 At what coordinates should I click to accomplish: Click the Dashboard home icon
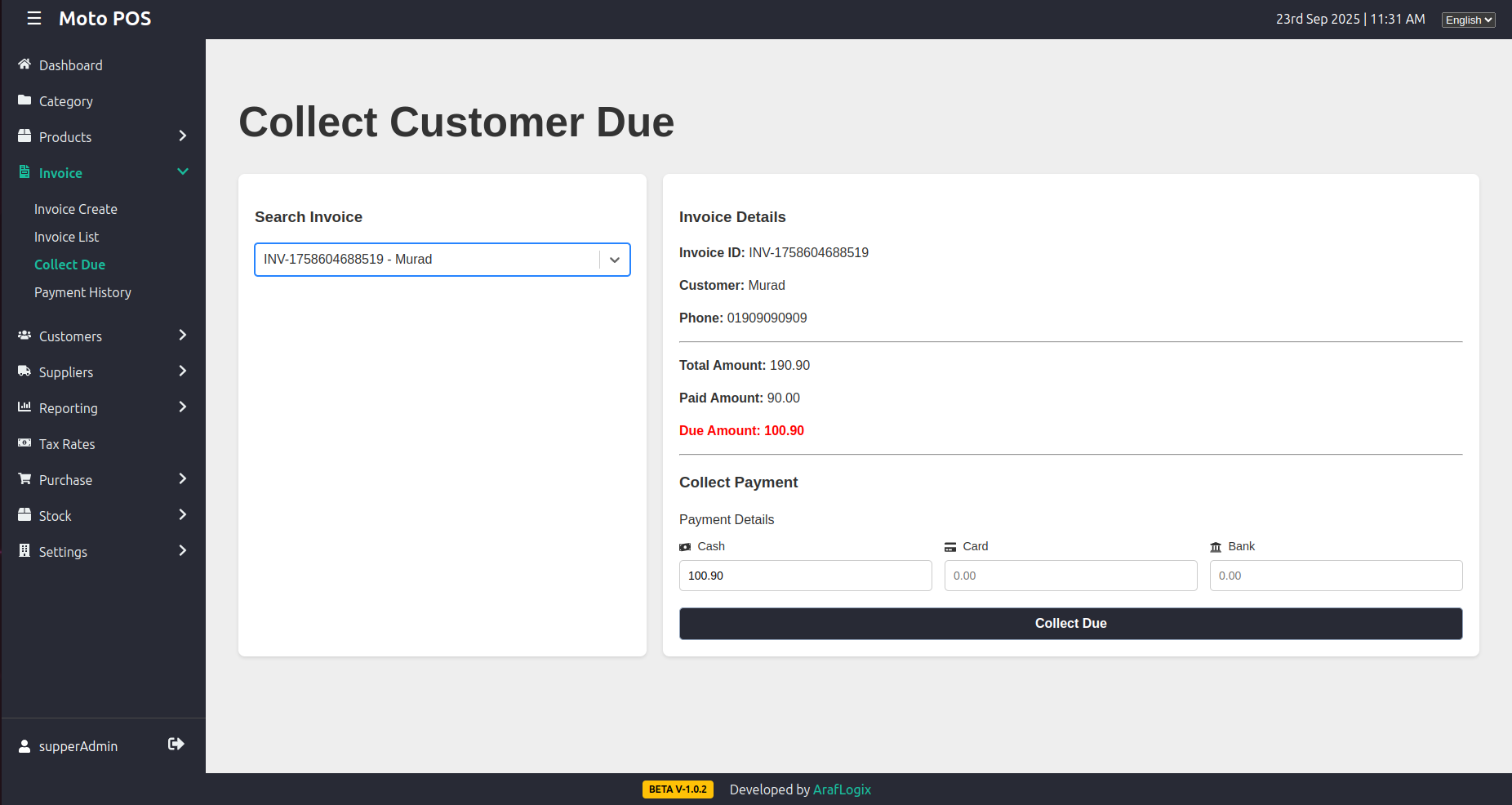pos(24,64)
